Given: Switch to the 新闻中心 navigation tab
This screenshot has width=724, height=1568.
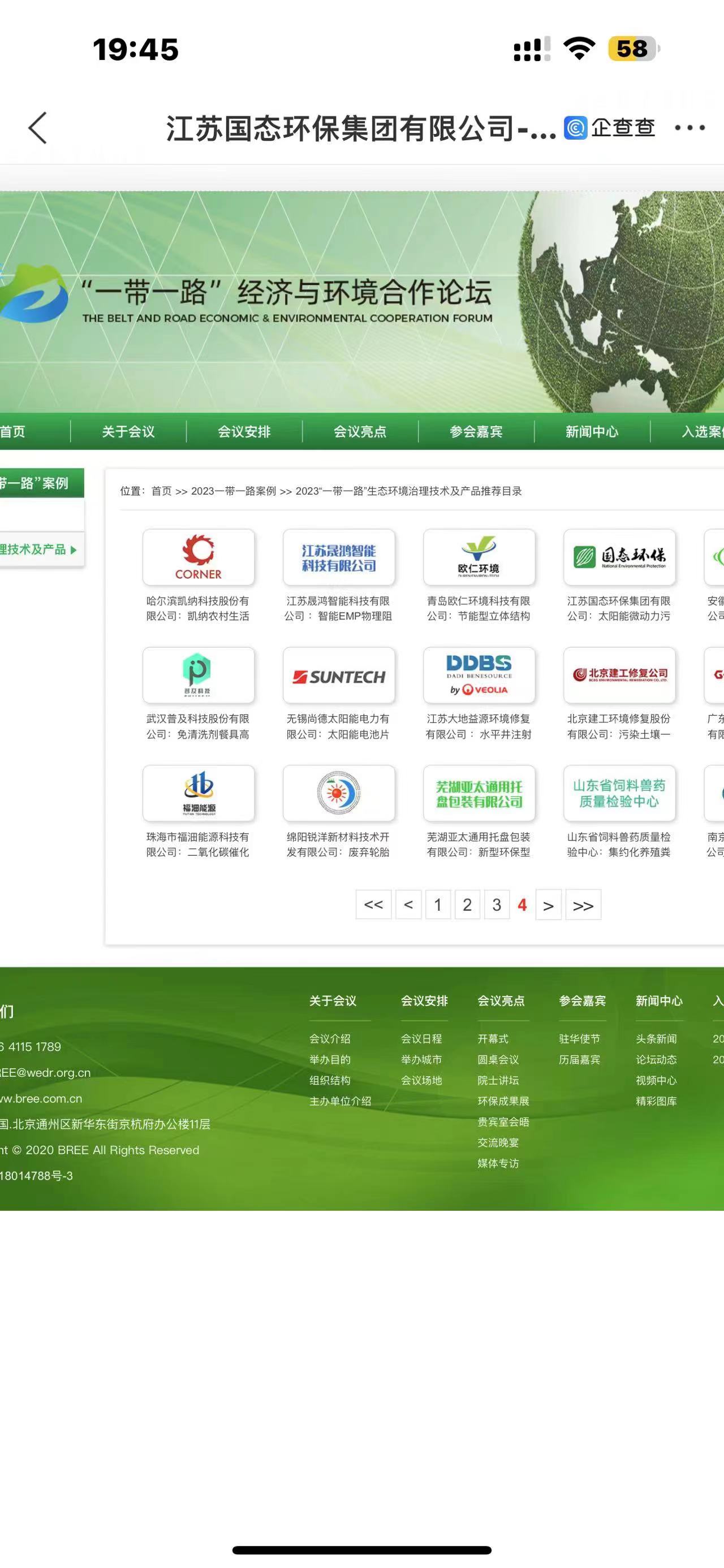Looking at the screenshot, I should 591,431.
